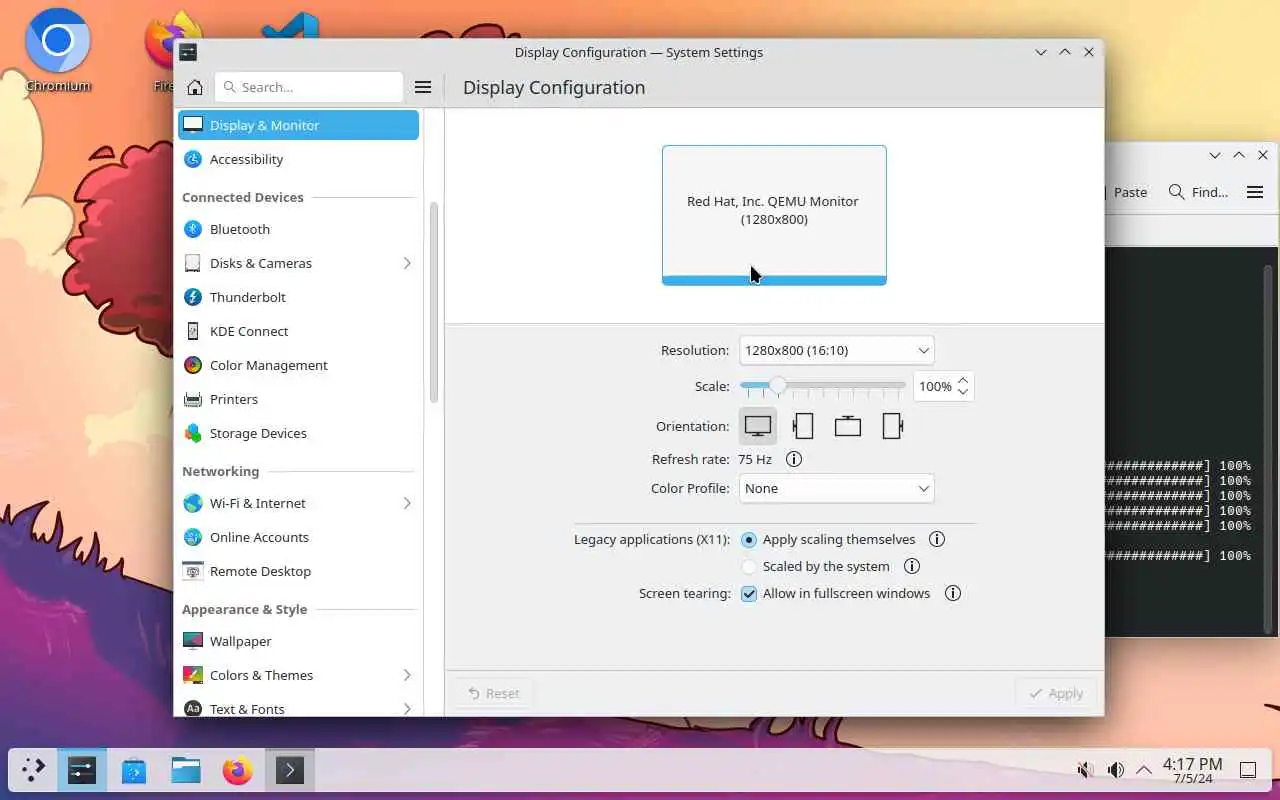Open KDE Connect settings
Screen dimensions: 1280x800
[299, 331]
